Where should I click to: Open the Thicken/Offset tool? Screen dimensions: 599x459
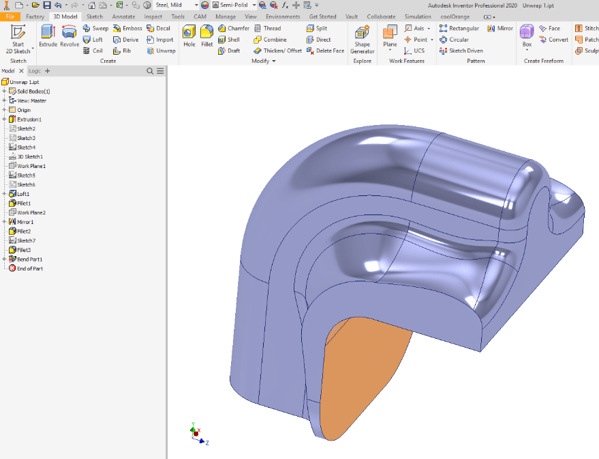pyautogui.click(x=278, y=50)
